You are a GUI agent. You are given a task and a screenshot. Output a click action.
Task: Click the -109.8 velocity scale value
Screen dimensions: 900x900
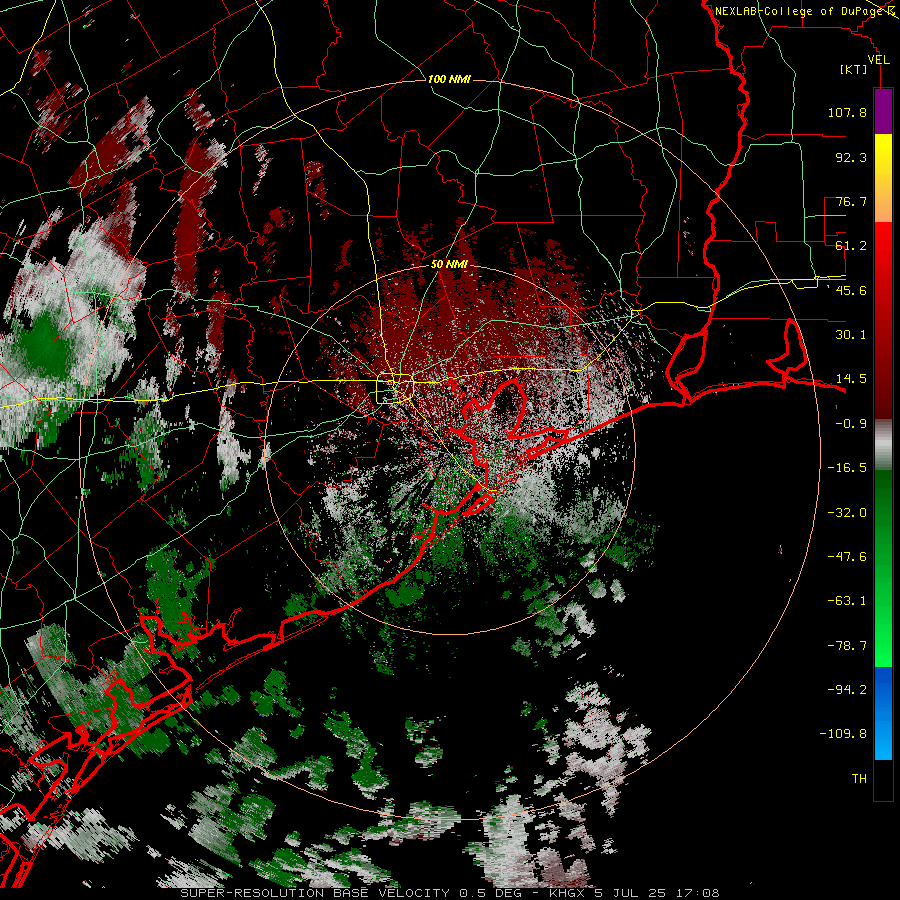[x=843, y=734]
